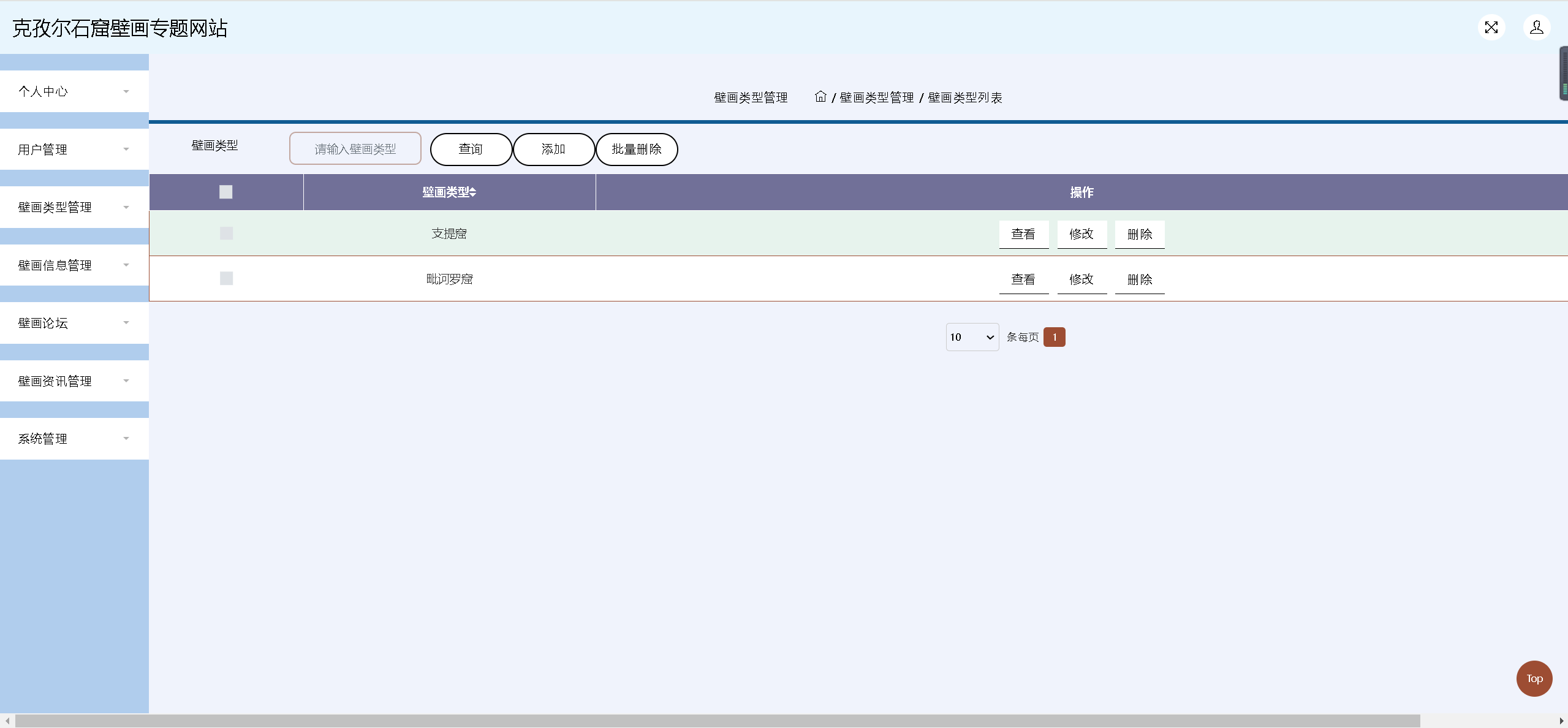The height and width of the screenshot is (728, 1568).
Task: Open the user profile icon
Action: coord(1536,28)
